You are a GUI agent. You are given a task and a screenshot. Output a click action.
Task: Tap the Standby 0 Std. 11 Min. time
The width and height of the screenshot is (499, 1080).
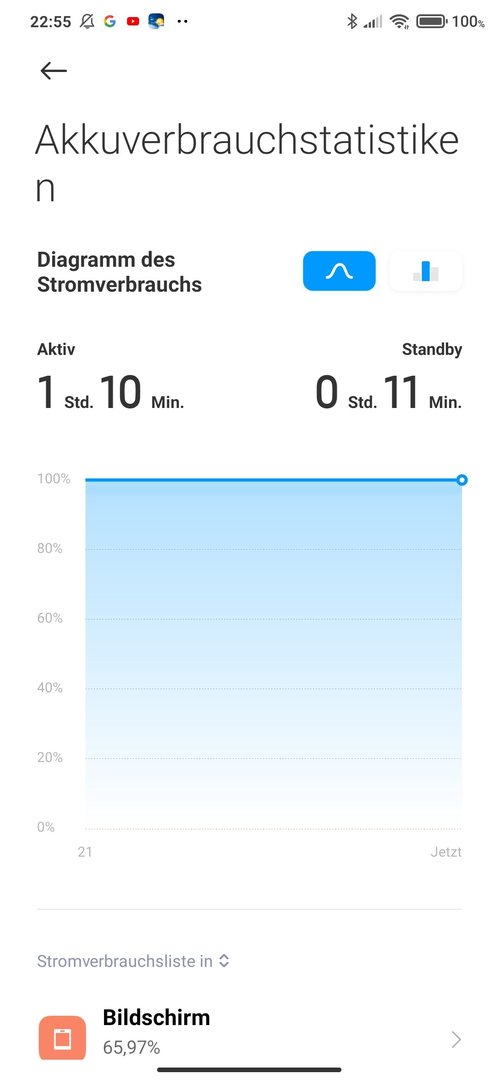(389, 393)
